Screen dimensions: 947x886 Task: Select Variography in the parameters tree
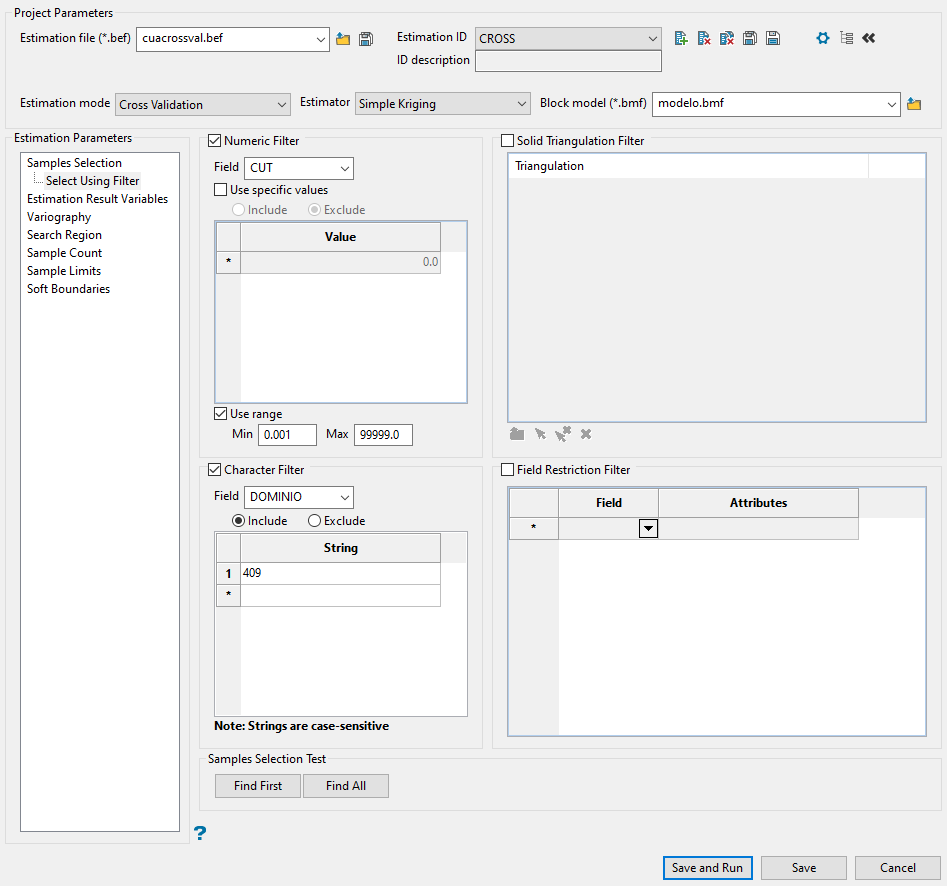[59, 217]
